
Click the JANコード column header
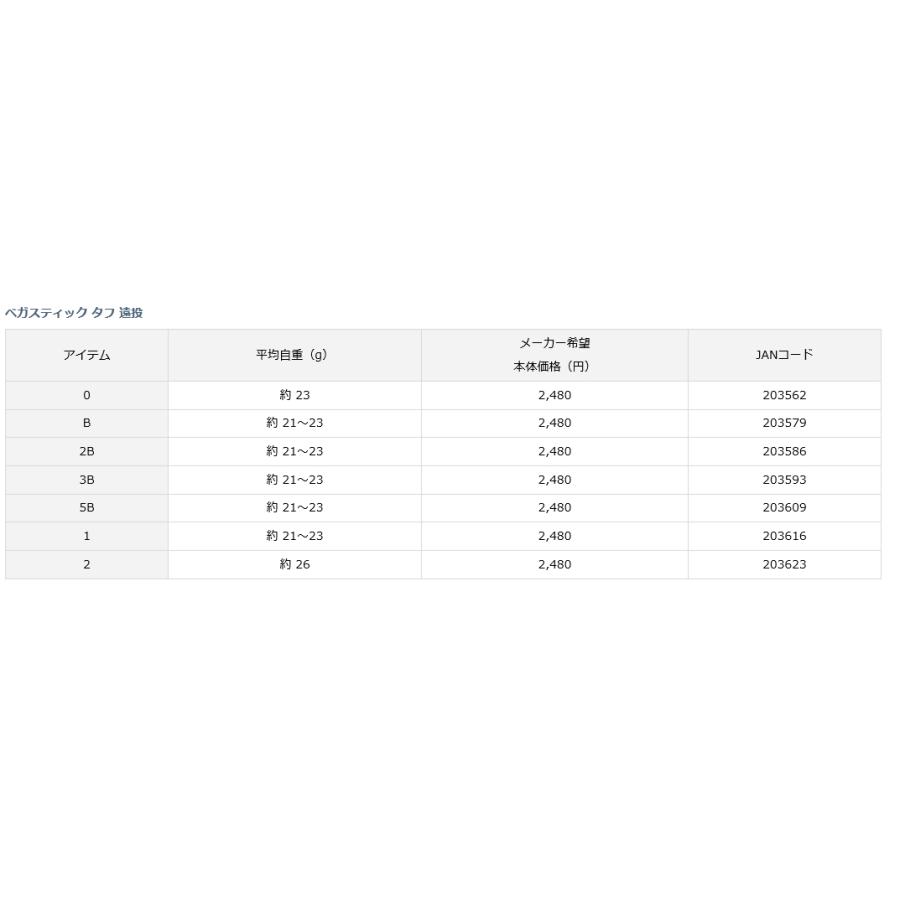coord(784,355)
